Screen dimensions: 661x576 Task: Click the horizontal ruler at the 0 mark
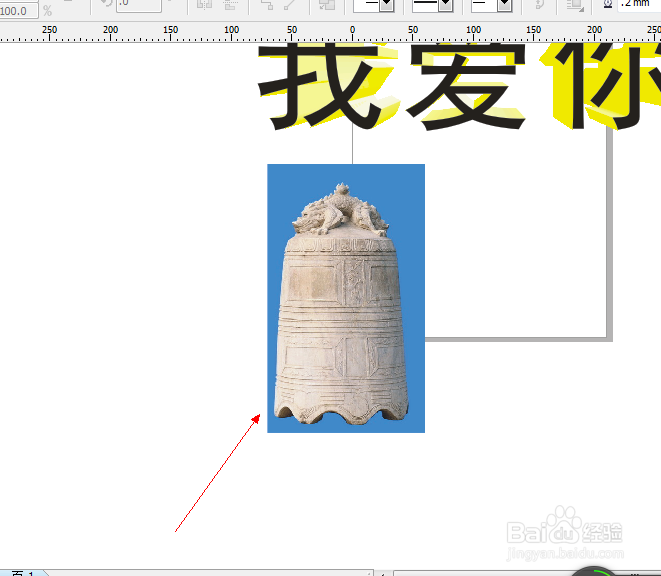coord(352,32)
